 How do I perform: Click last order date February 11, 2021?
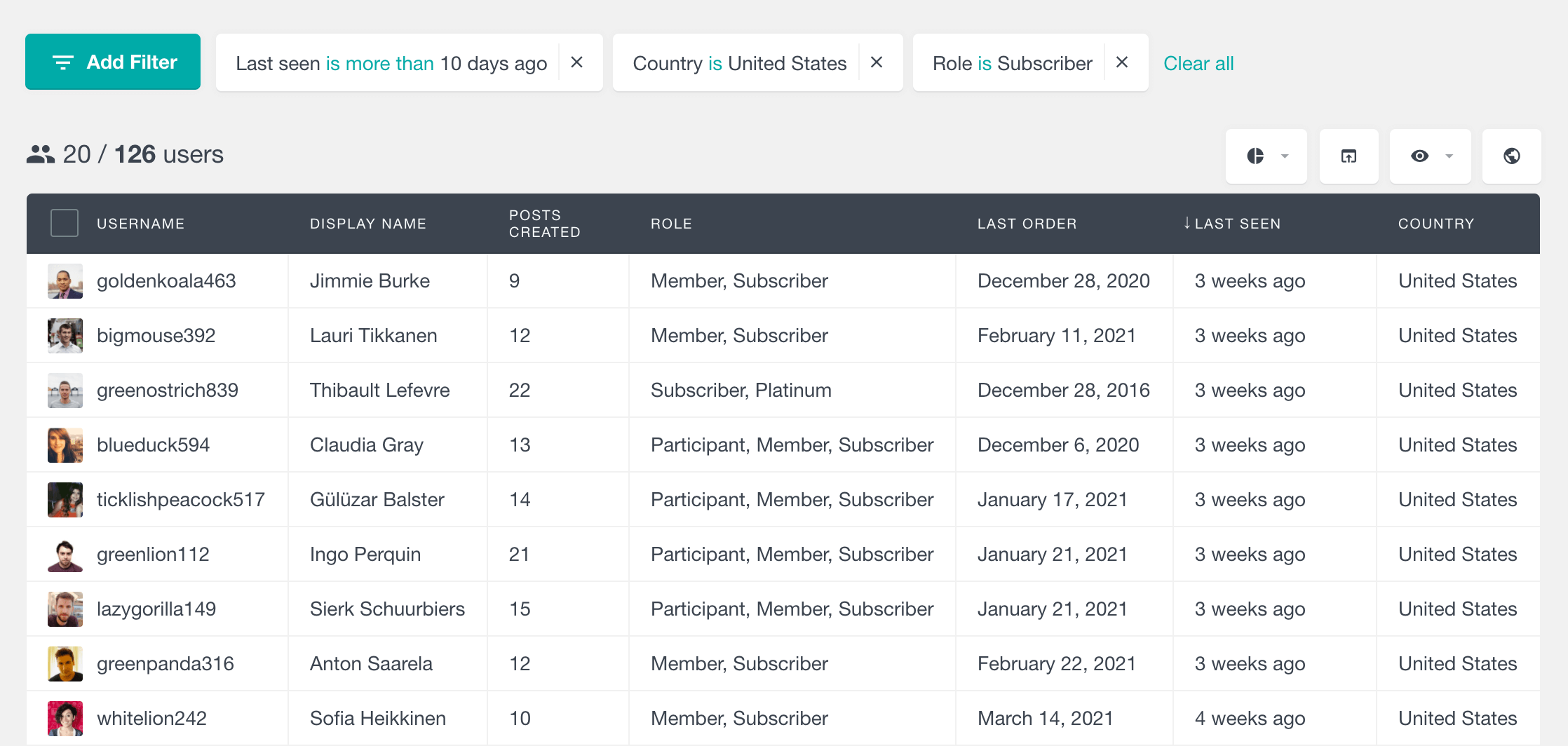pyautogui.click(x=1057, y=336)
